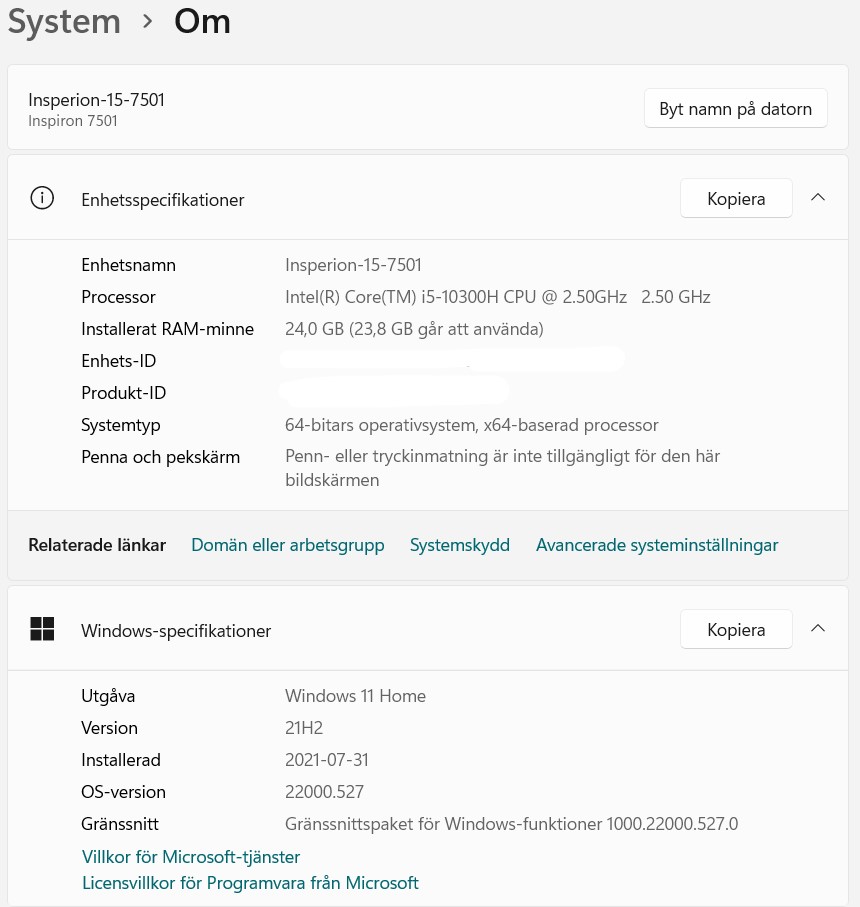Select the computer name Insperion-15-7501 at top
Screen dimensions: 860x907
tap(97, 100)
